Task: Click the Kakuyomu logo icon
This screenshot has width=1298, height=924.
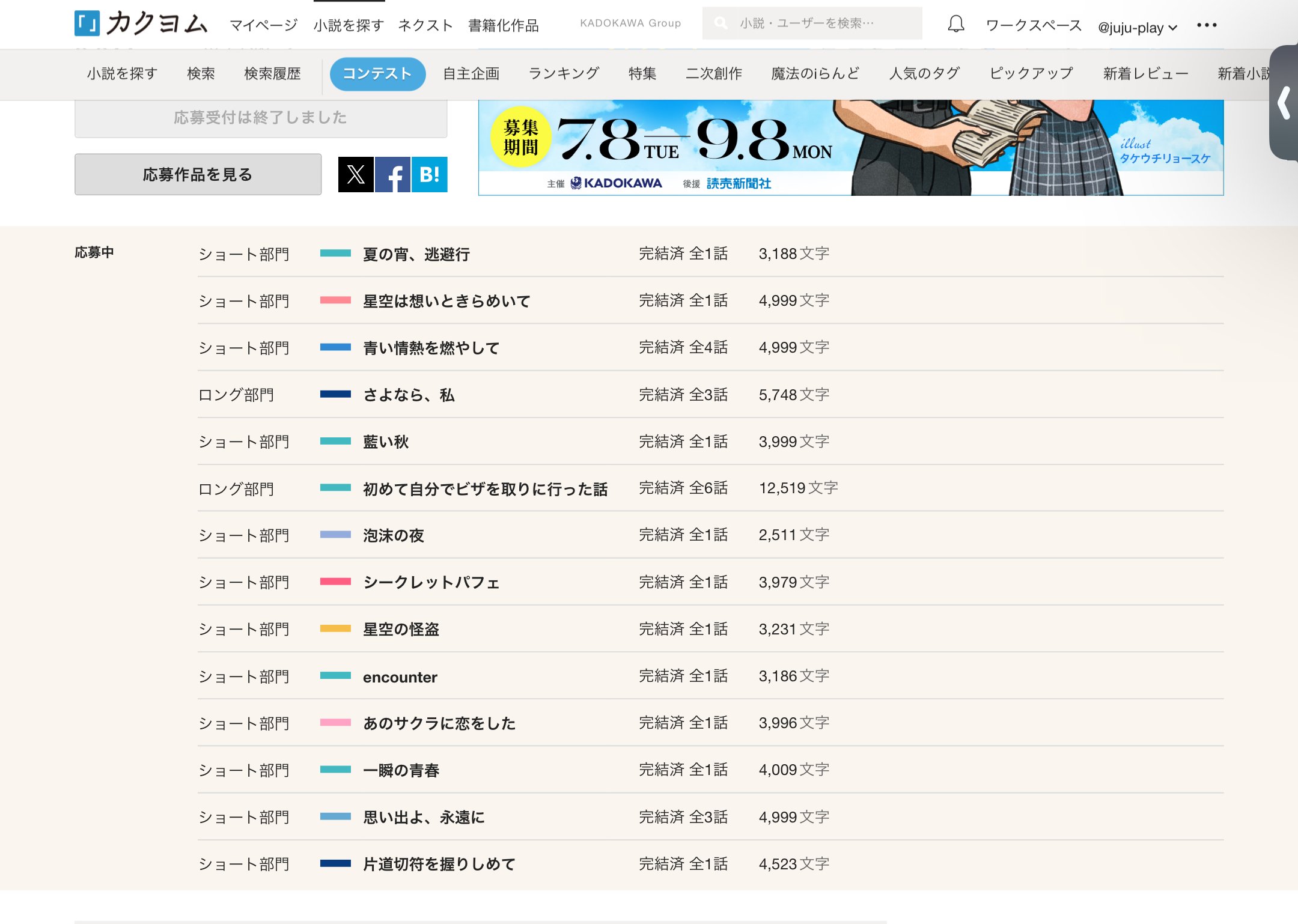Action: (x=87, y=24)
